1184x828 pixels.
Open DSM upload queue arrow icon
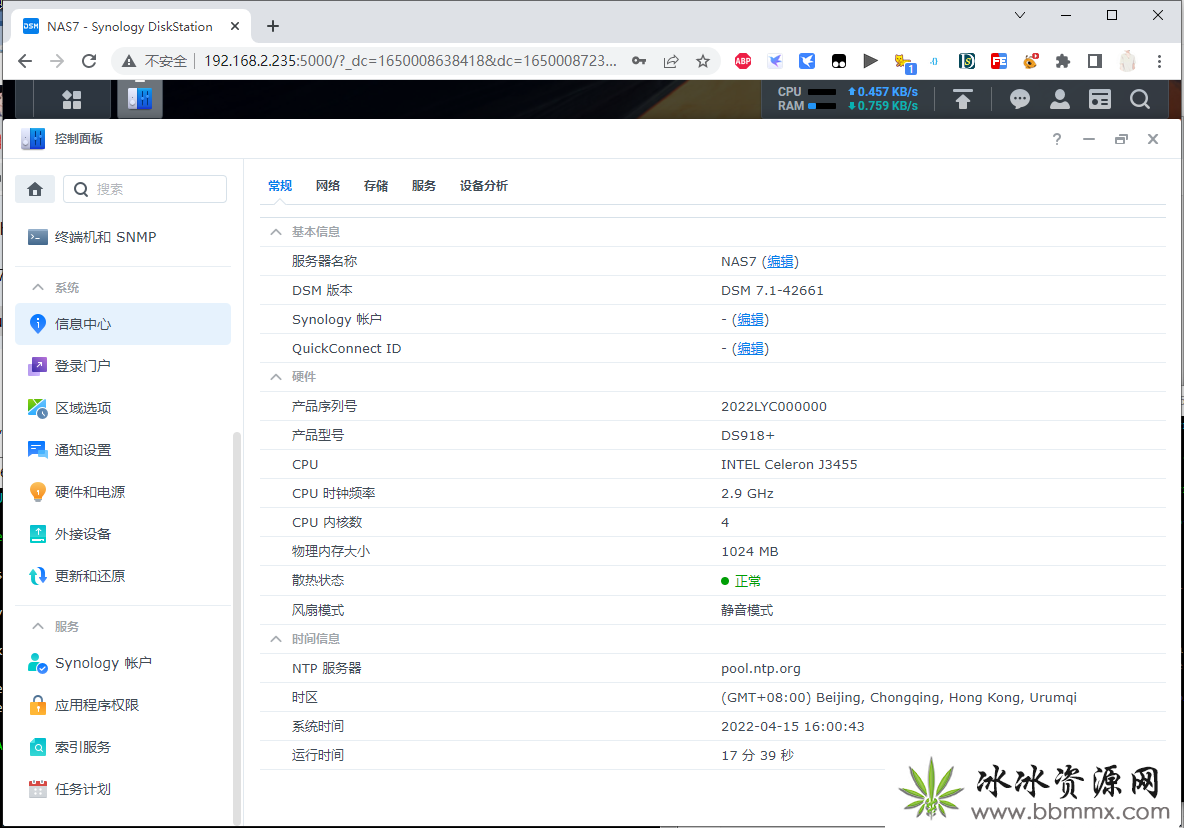pyautogui.click(x=963, y=100)
